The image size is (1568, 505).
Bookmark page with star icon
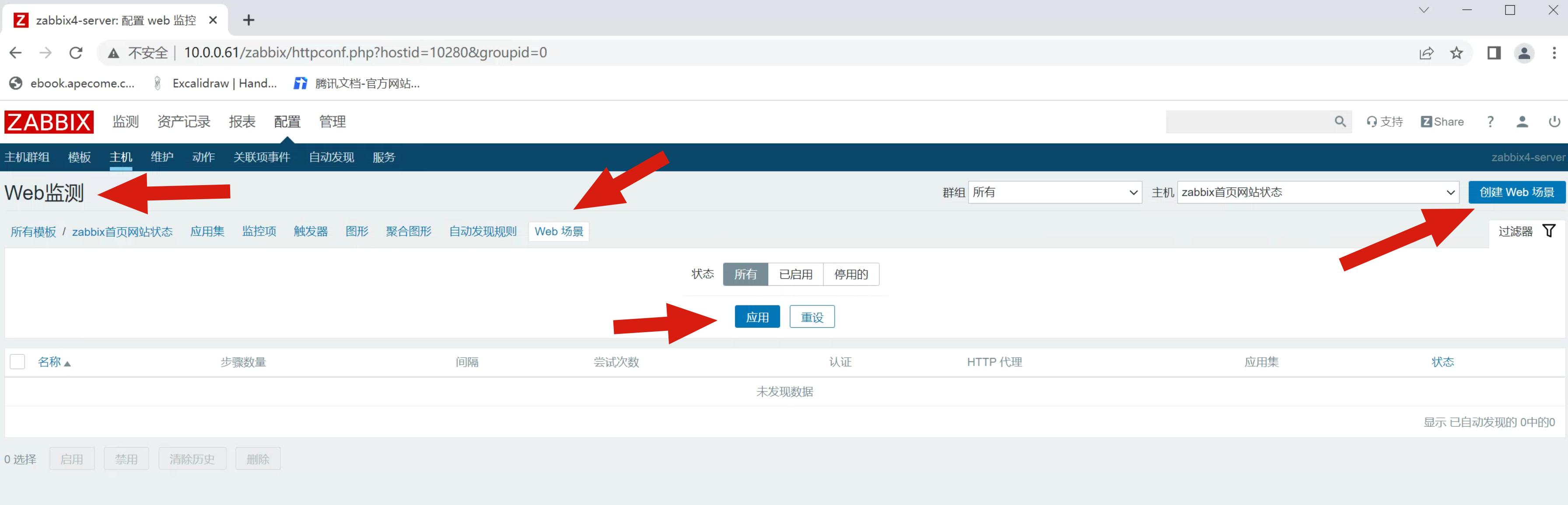pos(1456,53)
